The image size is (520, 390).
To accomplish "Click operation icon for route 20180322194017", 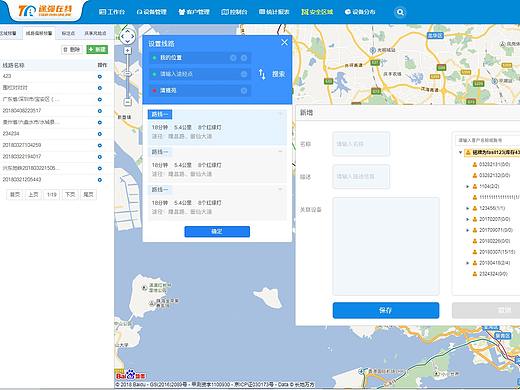I will coord(100,157).
